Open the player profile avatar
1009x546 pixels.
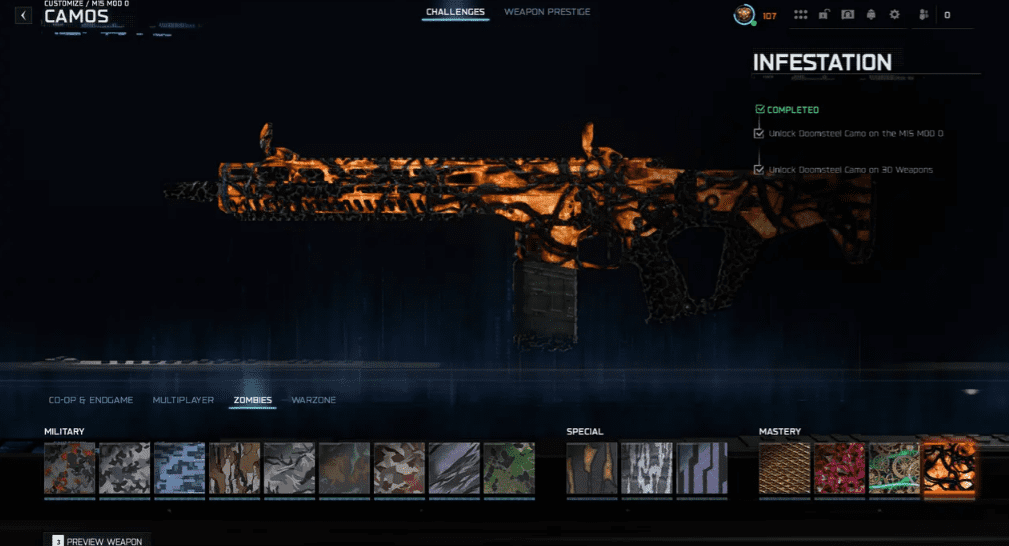[x=743, y=15]
